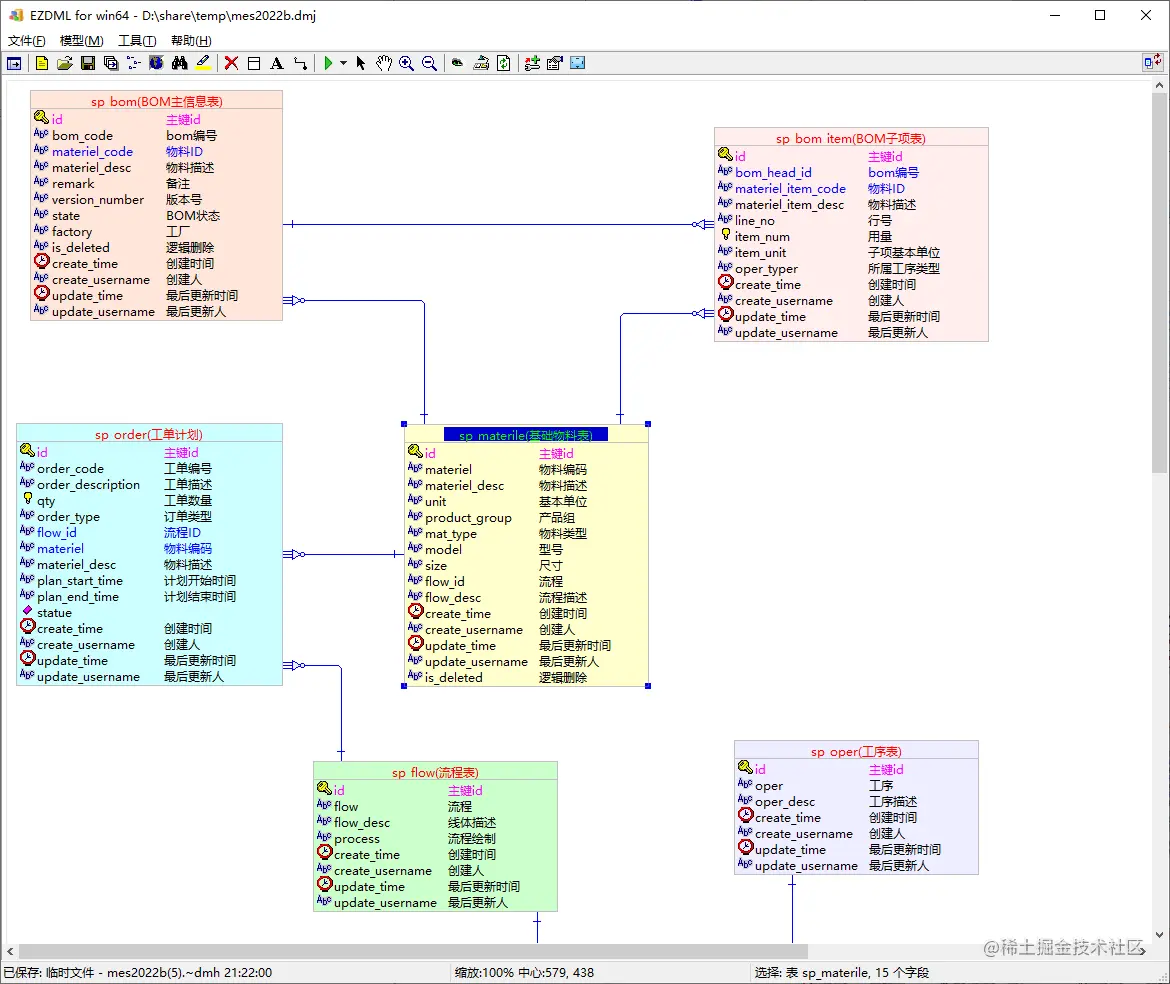Click the scroll up arrow
1170x984 pixels.
pos(1159,85)
